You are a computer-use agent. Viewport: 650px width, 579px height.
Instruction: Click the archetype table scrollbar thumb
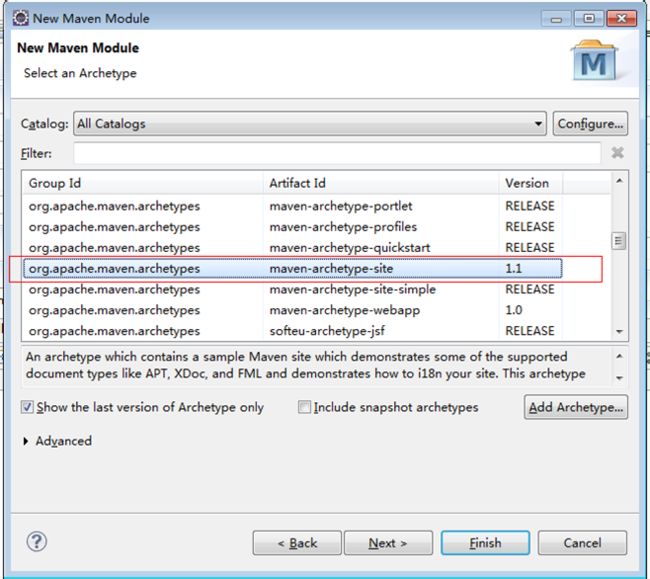tap(618, 240)
